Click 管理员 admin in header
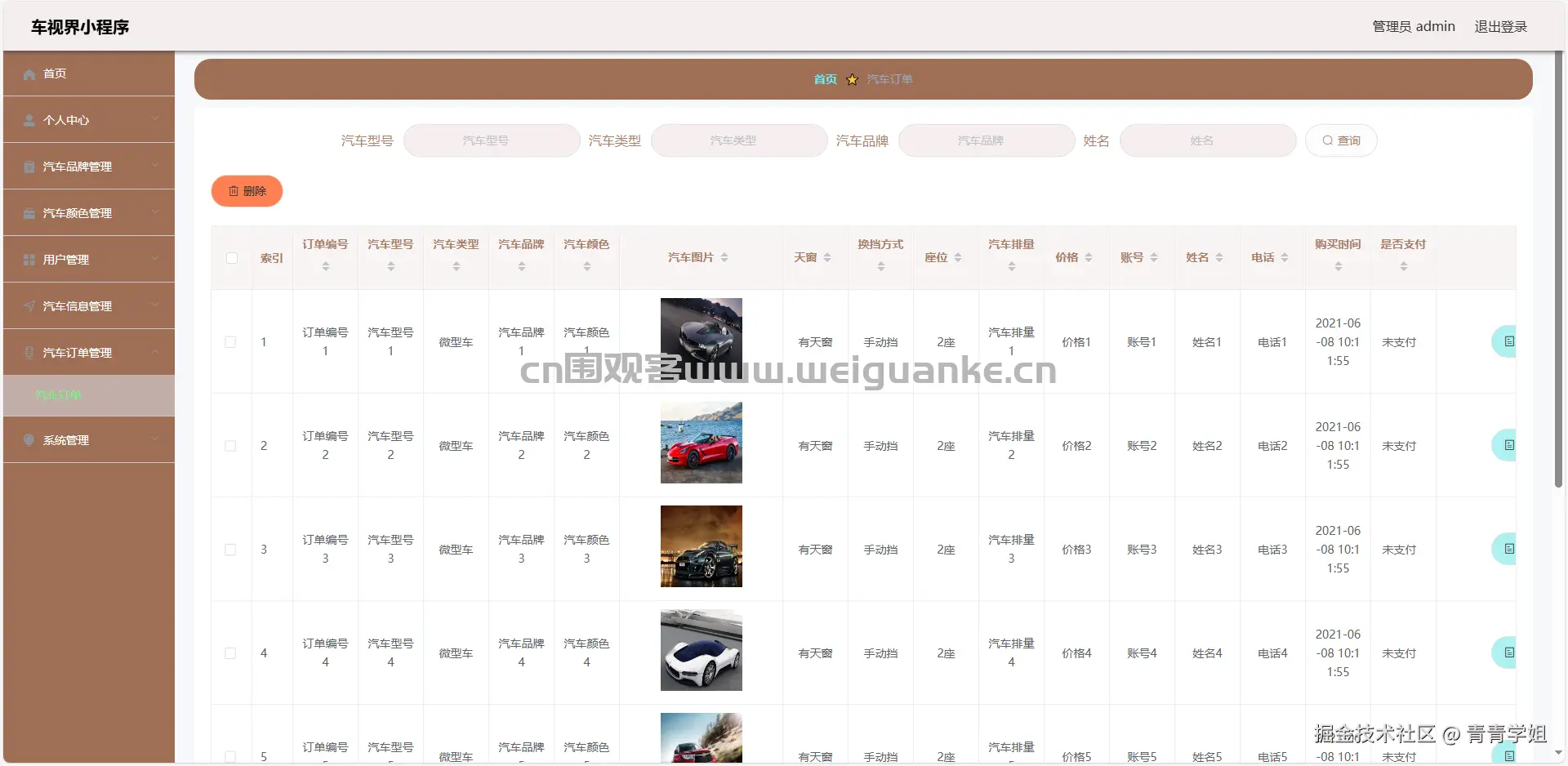 click(1414, 27)
